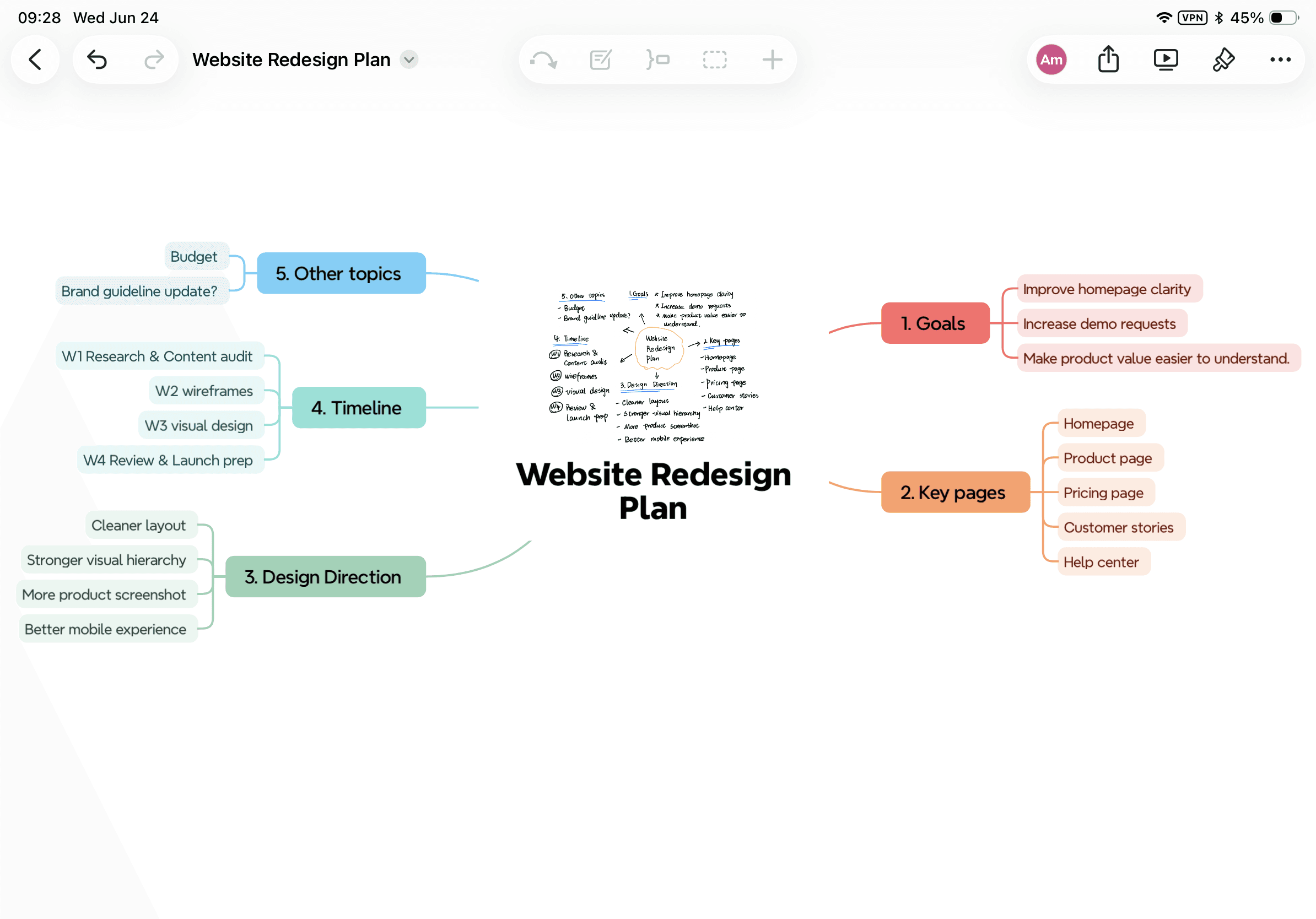Select the Budget subtopic
Viewport: 1316px width, 919px height.
pyautogui.click(x=197, y=256)
